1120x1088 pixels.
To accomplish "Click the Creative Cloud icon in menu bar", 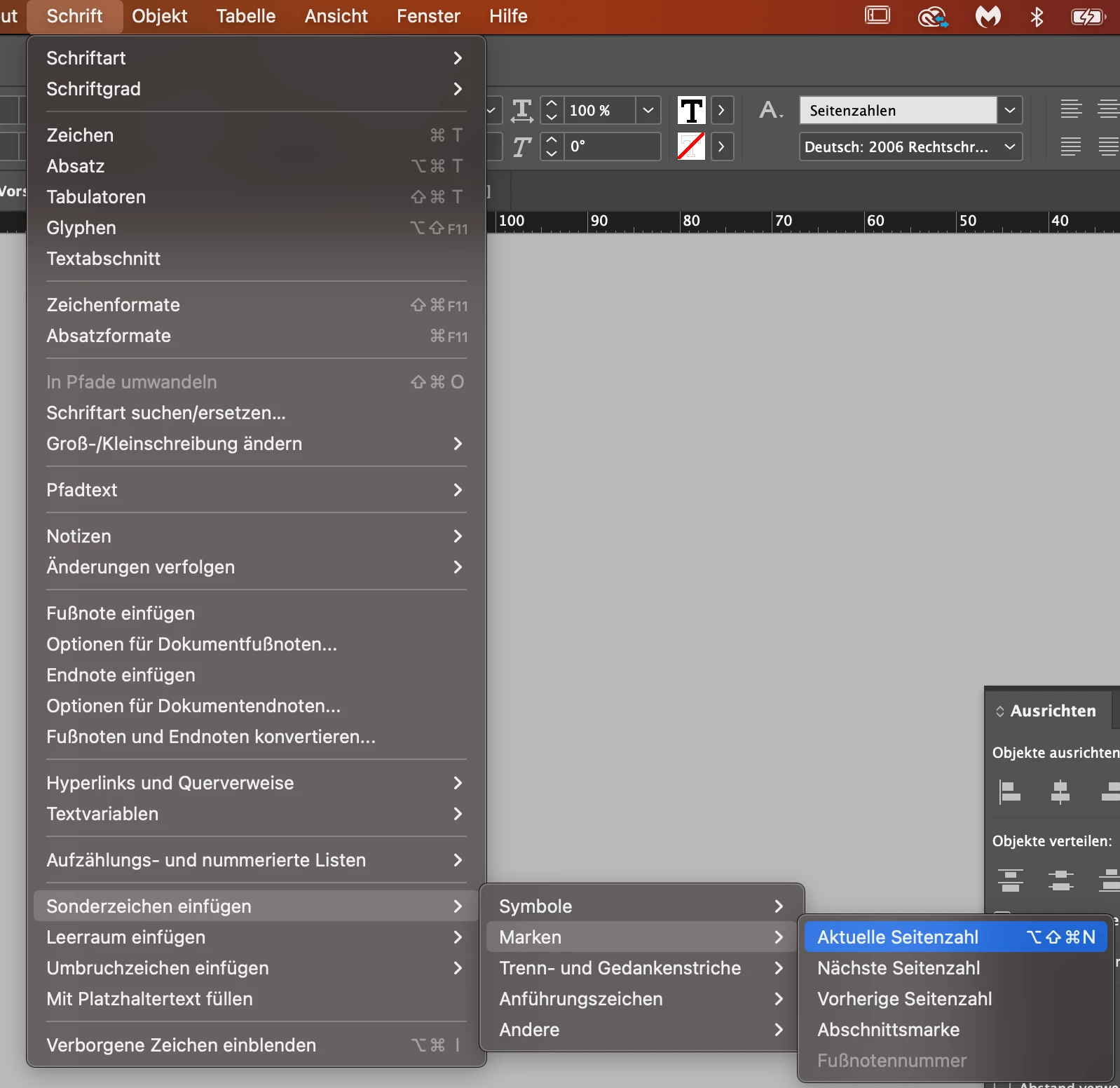I will click(933, 16).
